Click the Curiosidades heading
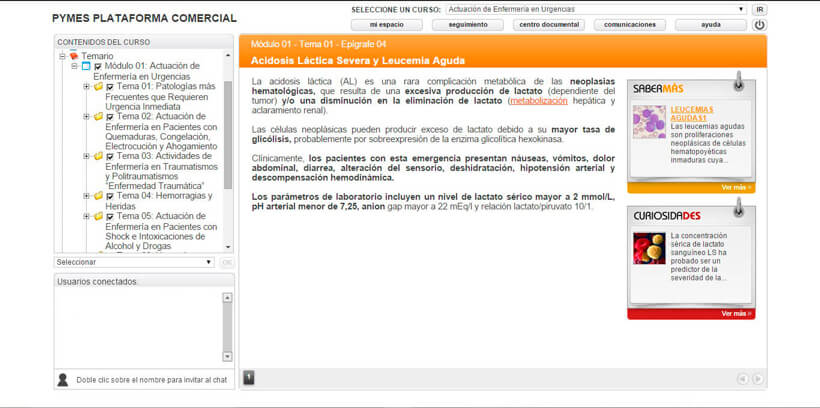This screenshot has width=820, height=408. [667, 216]
